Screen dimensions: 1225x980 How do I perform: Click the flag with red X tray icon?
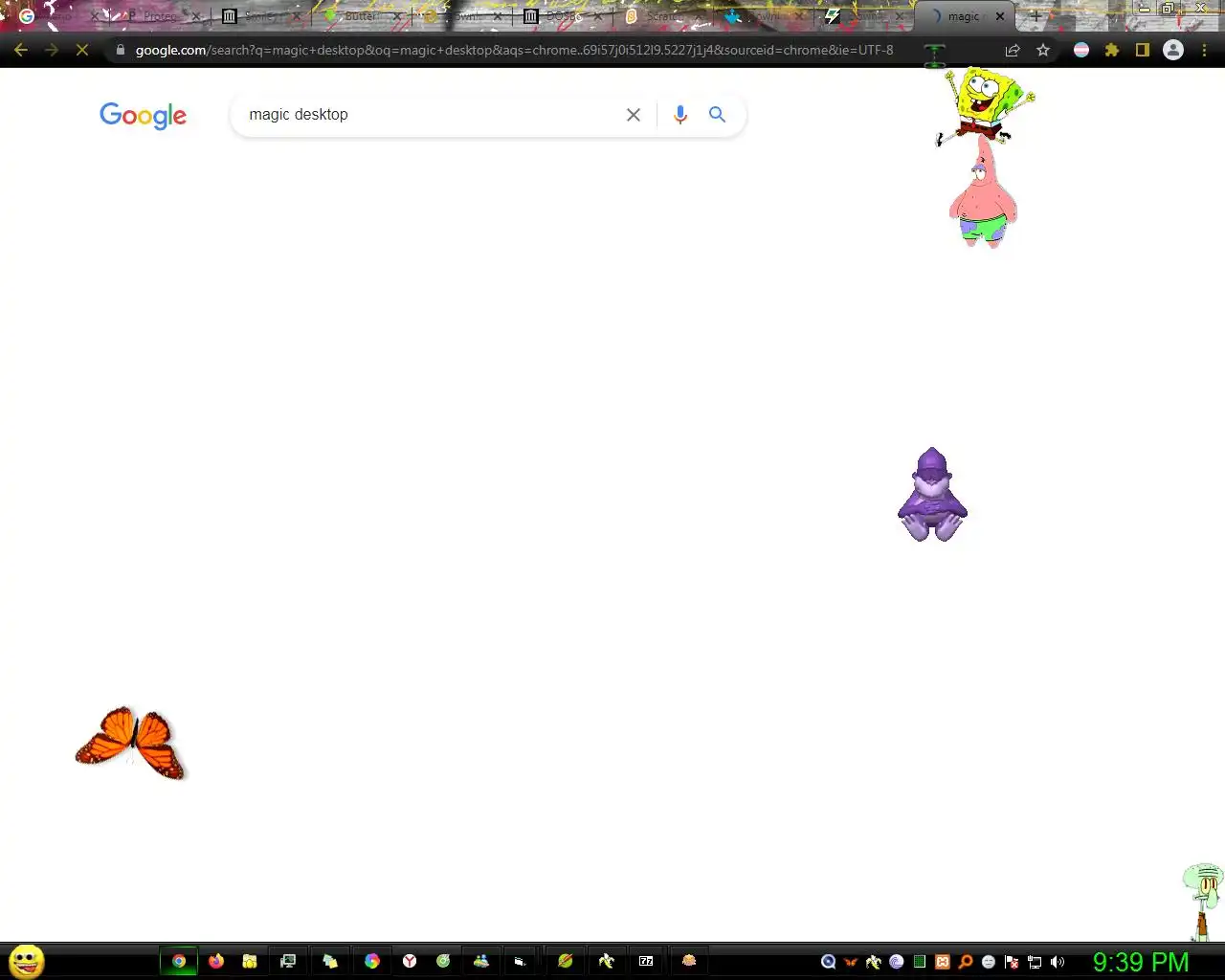tap(1012, 962)
